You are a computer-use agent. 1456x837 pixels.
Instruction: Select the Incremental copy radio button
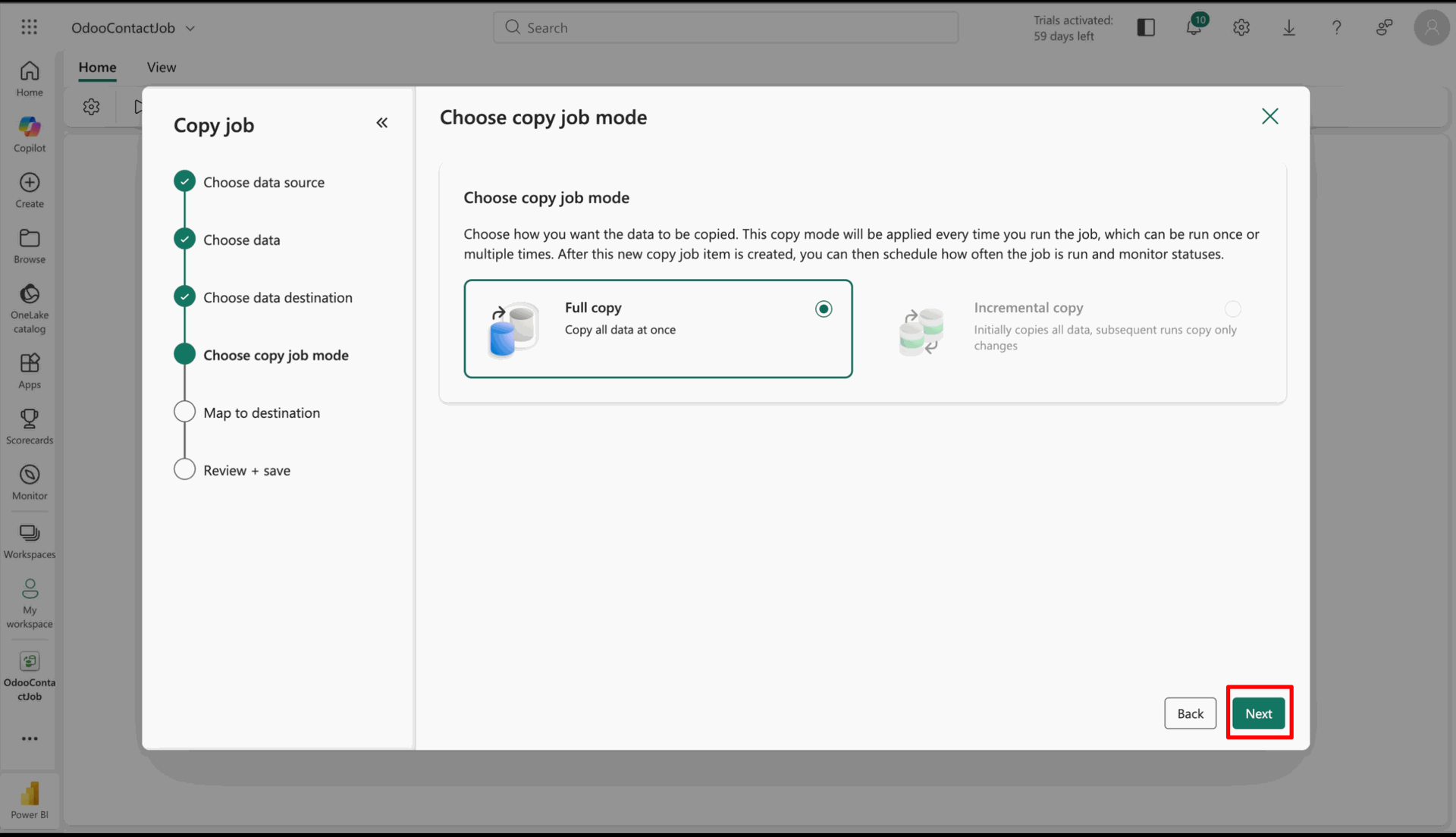click(x=1232, y=309)
